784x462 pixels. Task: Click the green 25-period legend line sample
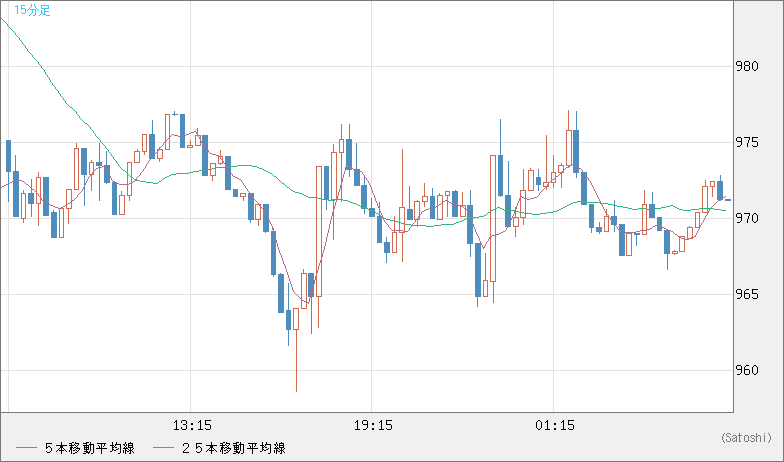coord(164,448)
